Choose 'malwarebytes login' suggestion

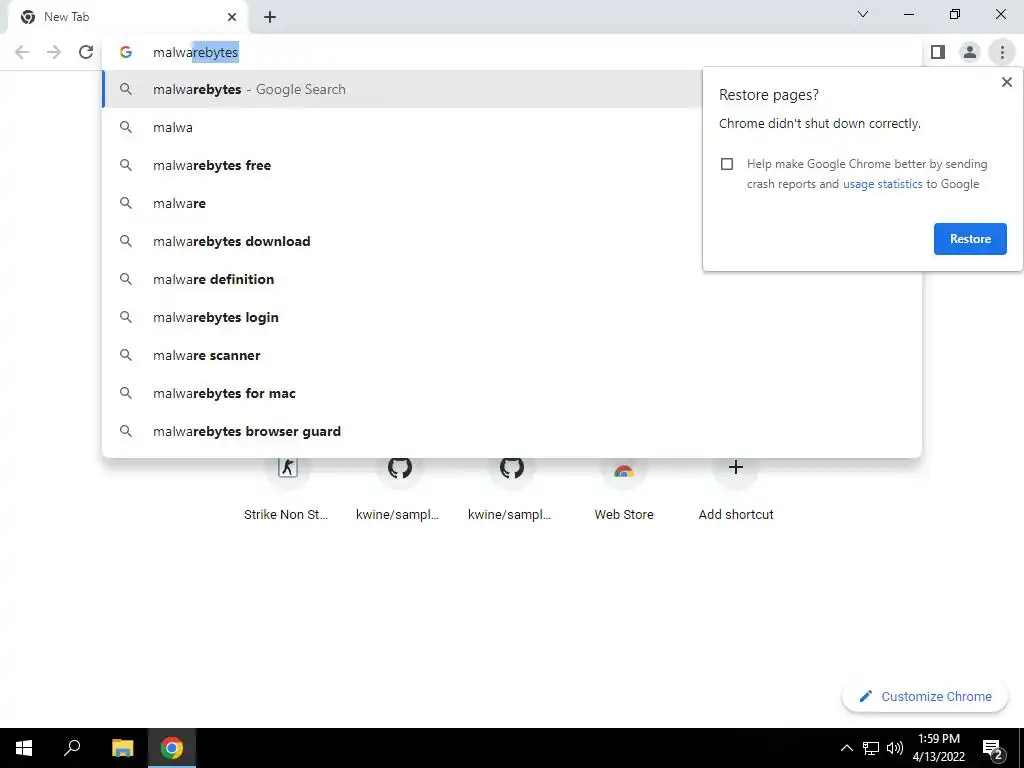click(x=512, y=317)
